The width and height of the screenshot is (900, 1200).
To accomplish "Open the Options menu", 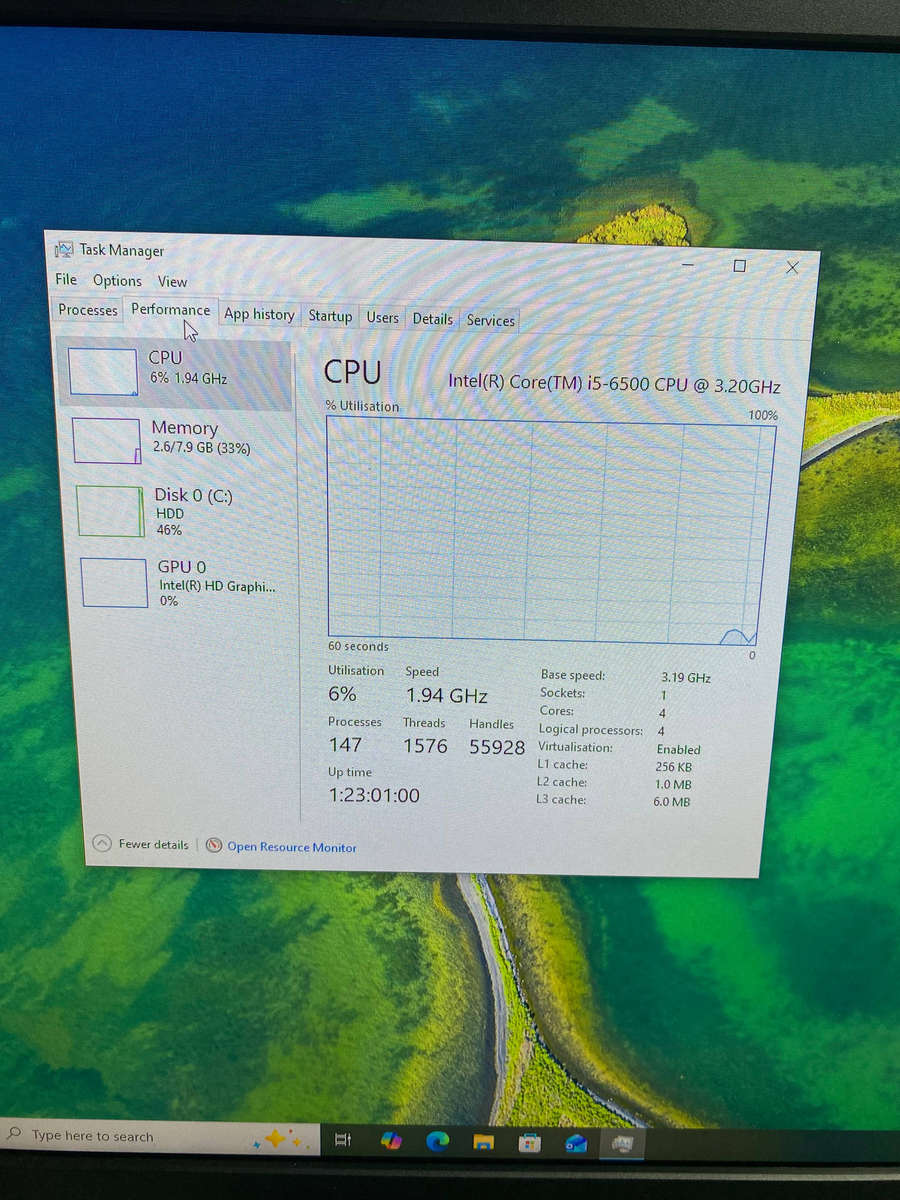I will pos(117,281).
